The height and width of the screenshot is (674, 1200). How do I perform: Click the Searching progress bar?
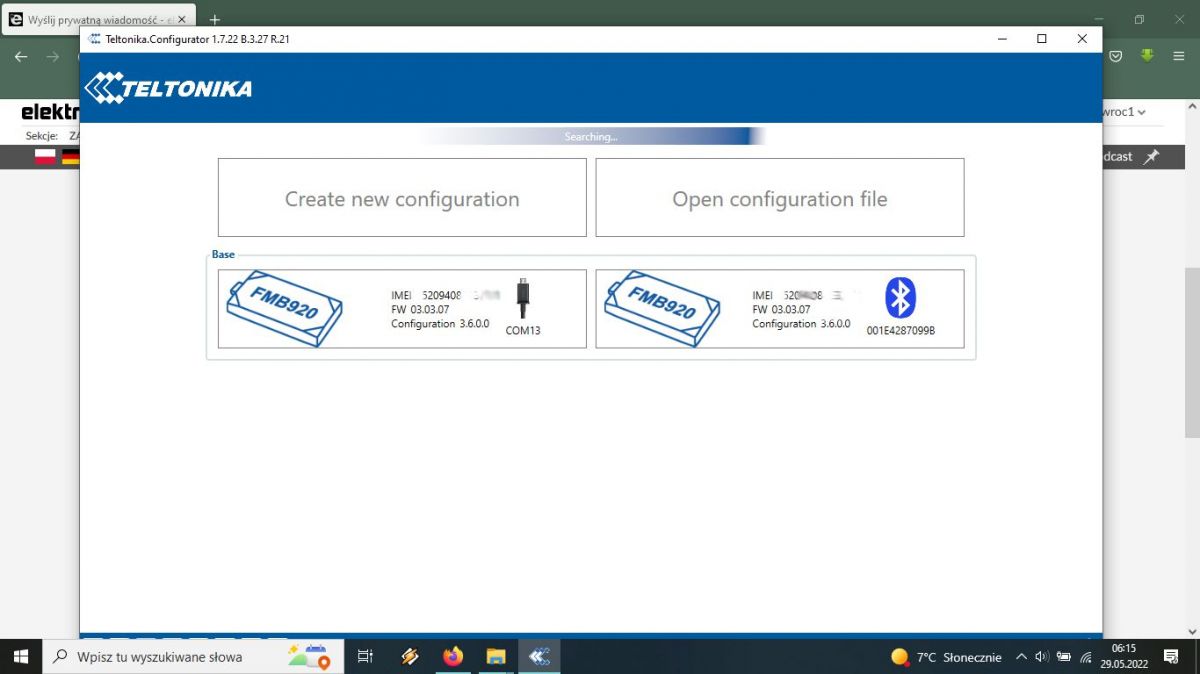pyautogui.click(x=590, y=136)
